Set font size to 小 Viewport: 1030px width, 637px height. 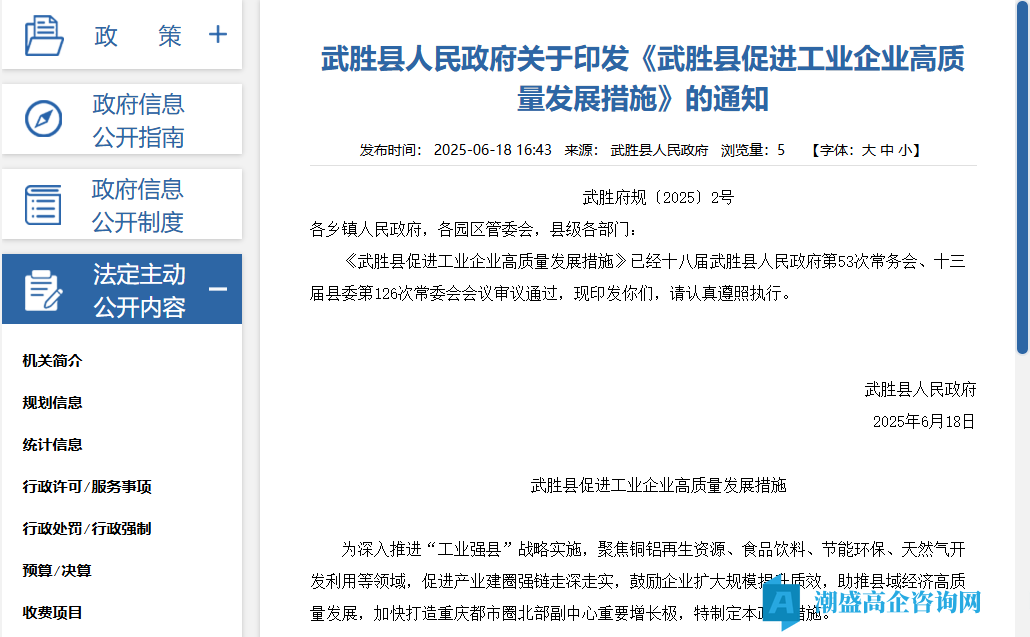(x=904, y=150)
